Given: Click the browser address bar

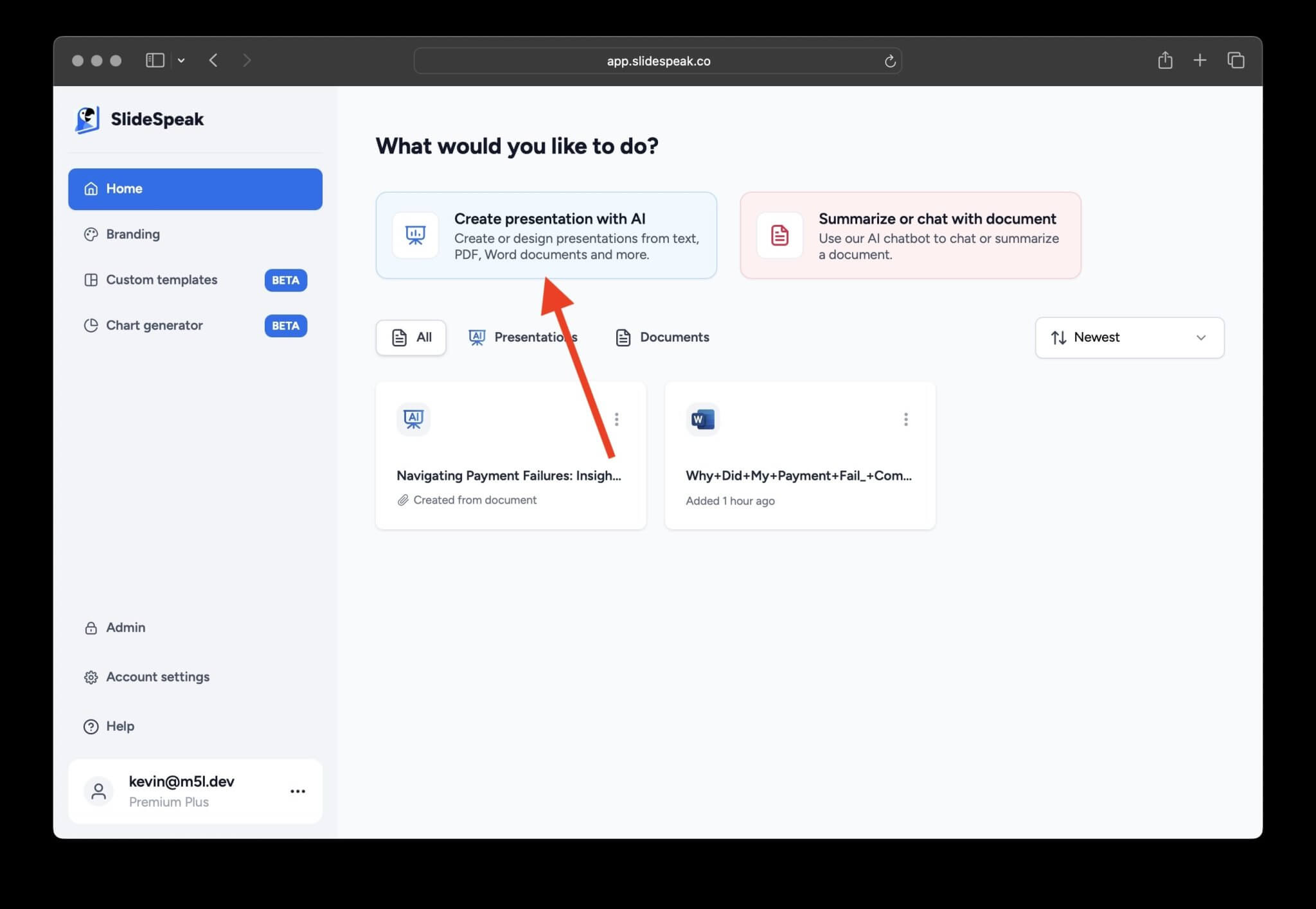Looking at the screenshot, I should (658, 60).
